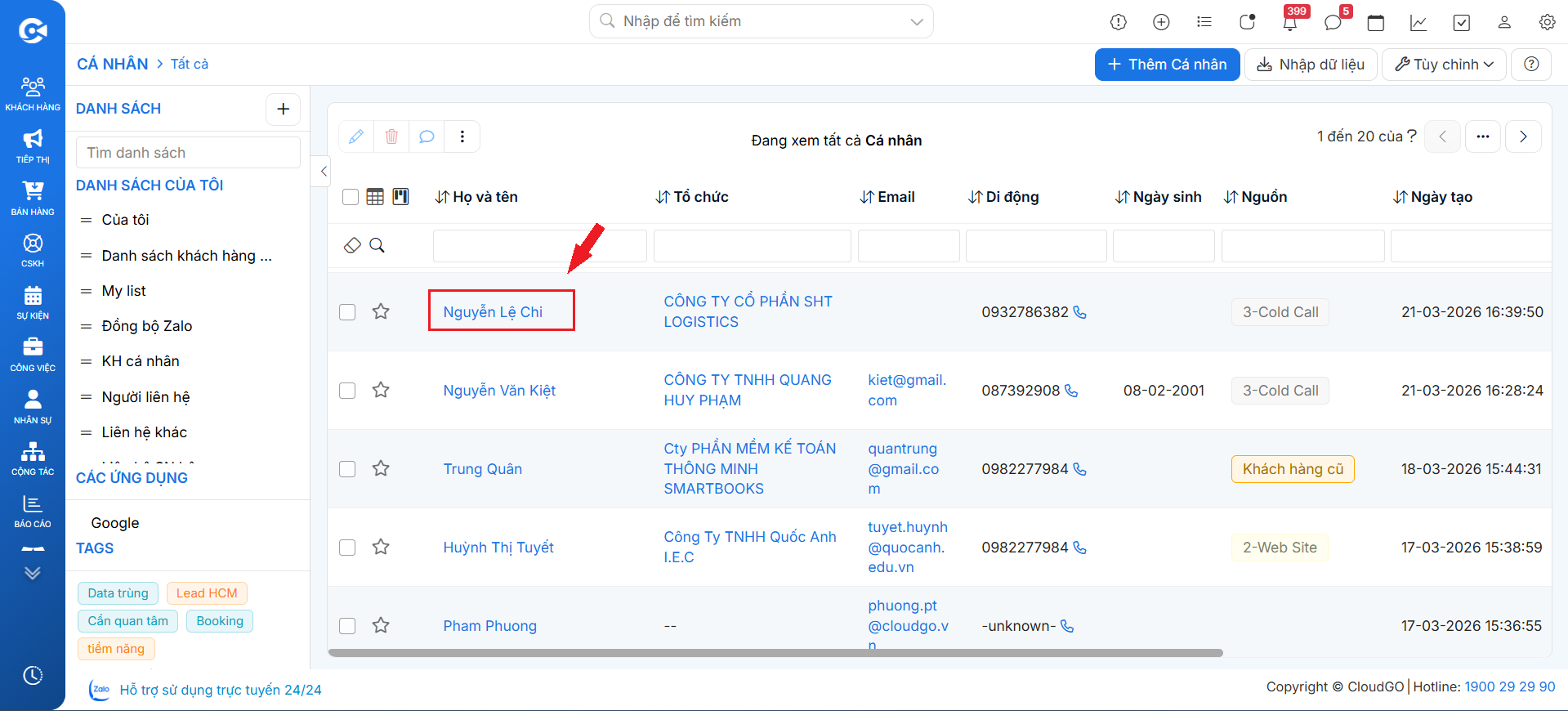Open the Công việc sidebar module
1568x711 pixels.
point(33,355)
